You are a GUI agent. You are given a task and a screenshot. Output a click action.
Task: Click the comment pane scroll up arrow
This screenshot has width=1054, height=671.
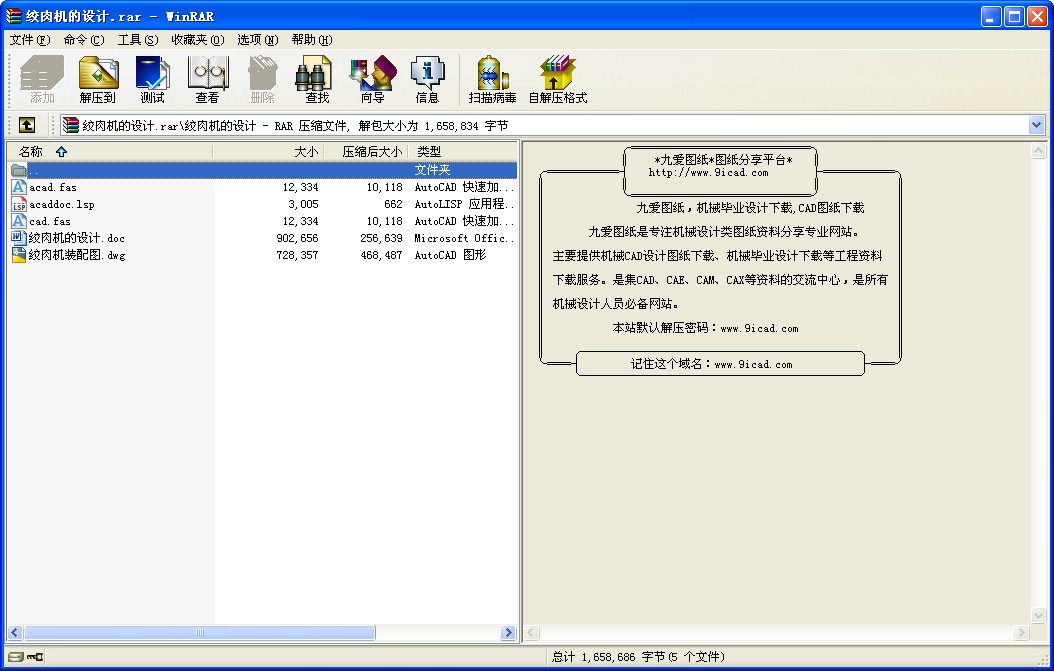point(1039,151)
